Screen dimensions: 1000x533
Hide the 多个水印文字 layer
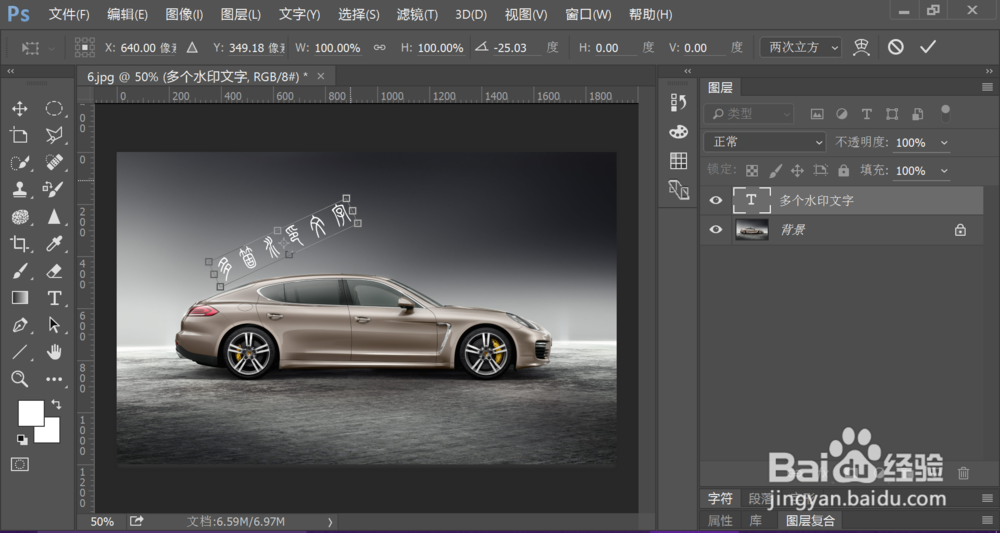pos(716,200)
